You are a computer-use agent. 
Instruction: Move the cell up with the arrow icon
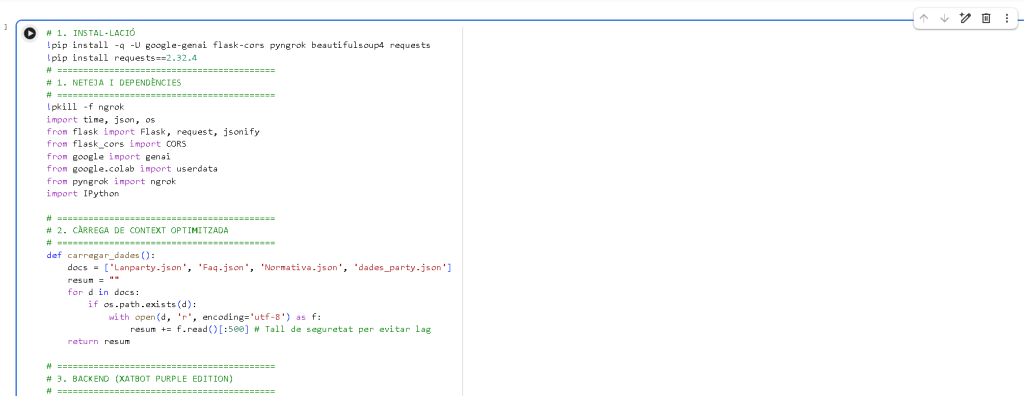(923, 18)
